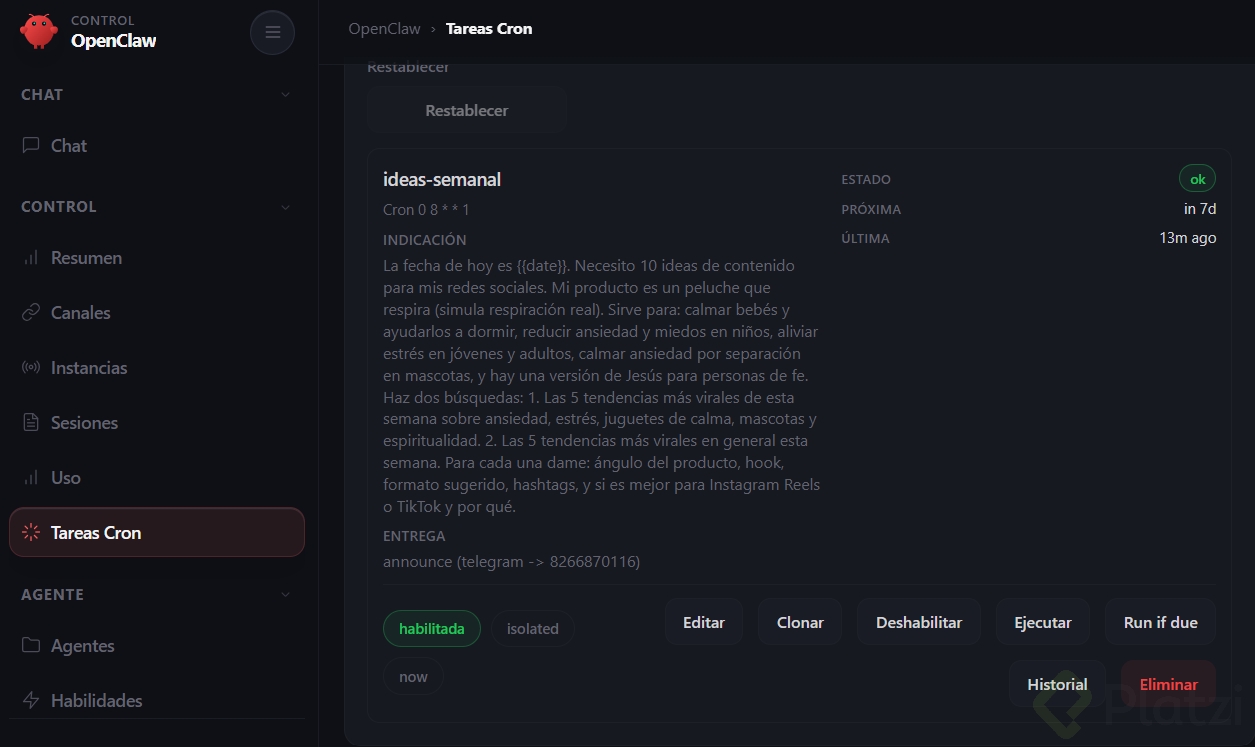This screenshot has height=747, width=1255.
Task: Collapse the AGENTE section chevron
Action: pyautogui.click(x=285, y=595)
